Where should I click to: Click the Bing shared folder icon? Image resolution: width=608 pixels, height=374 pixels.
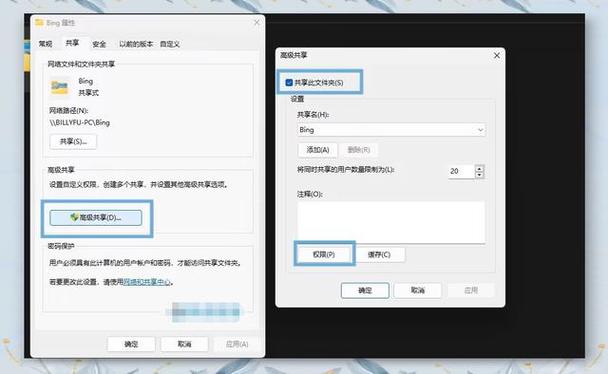point(60,87)
